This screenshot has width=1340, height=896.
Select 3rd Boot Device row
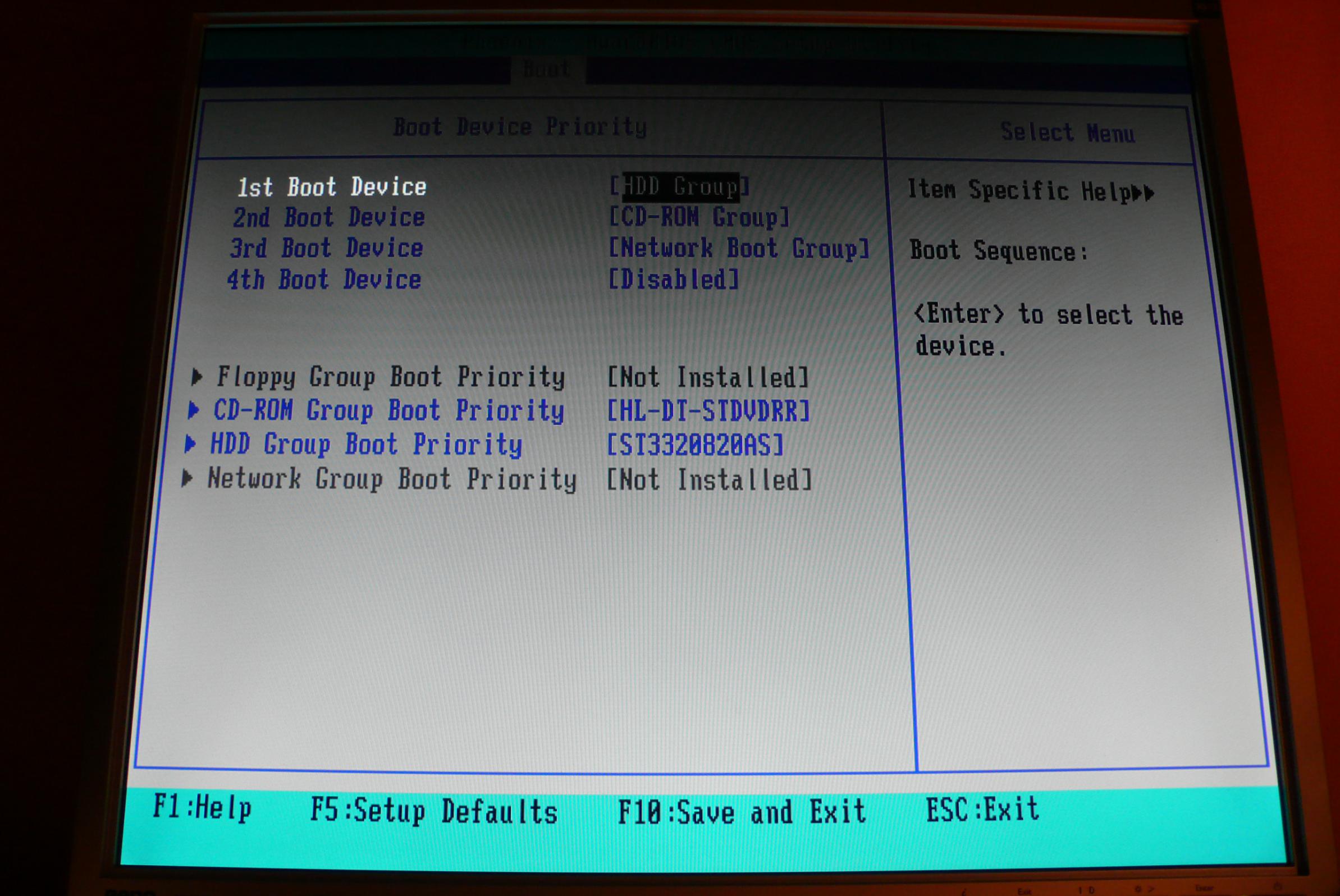(x=326, y=249)
